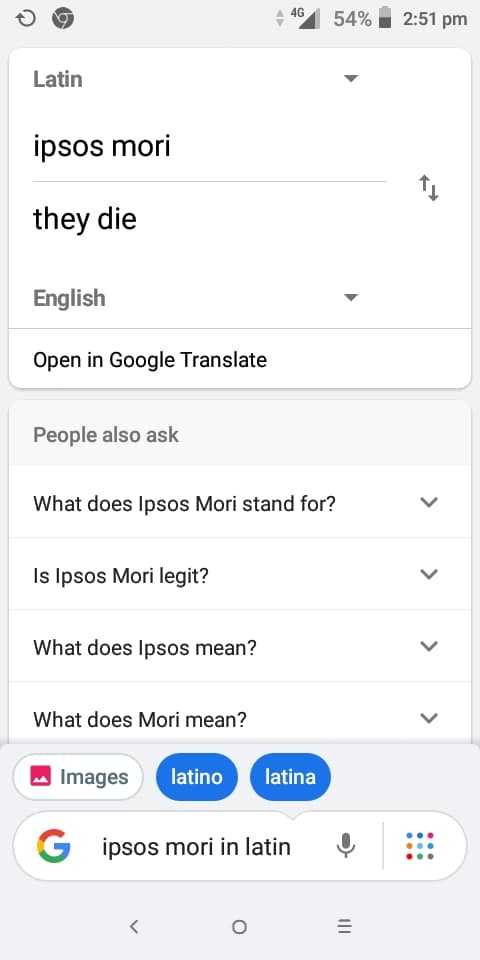The width and height of the screenshot is (480, 960).
Task: Tap the microphone voice search icon
Action: tap(346, 846)
